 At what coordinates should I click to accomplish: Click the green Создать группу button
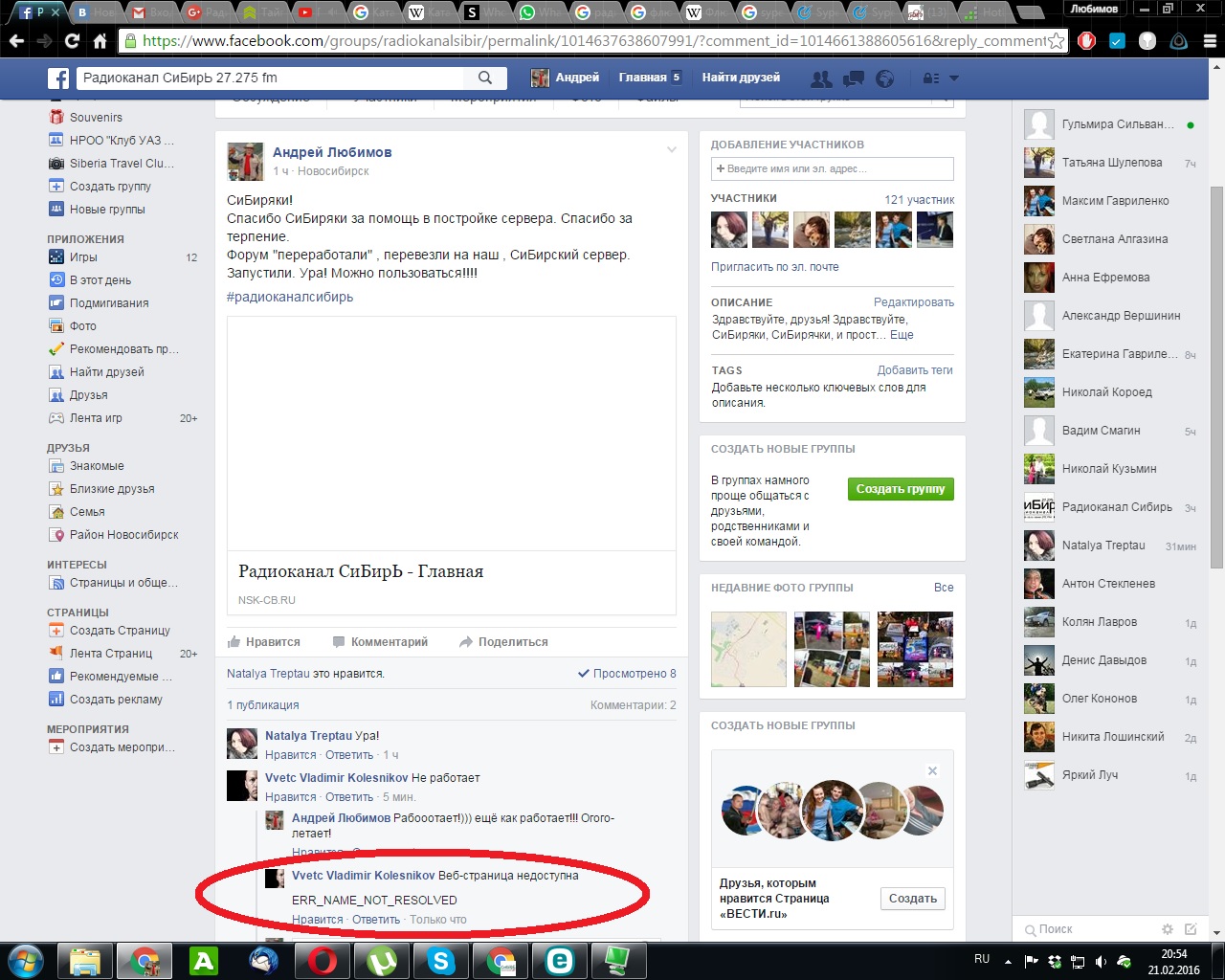tap(900, 489)
